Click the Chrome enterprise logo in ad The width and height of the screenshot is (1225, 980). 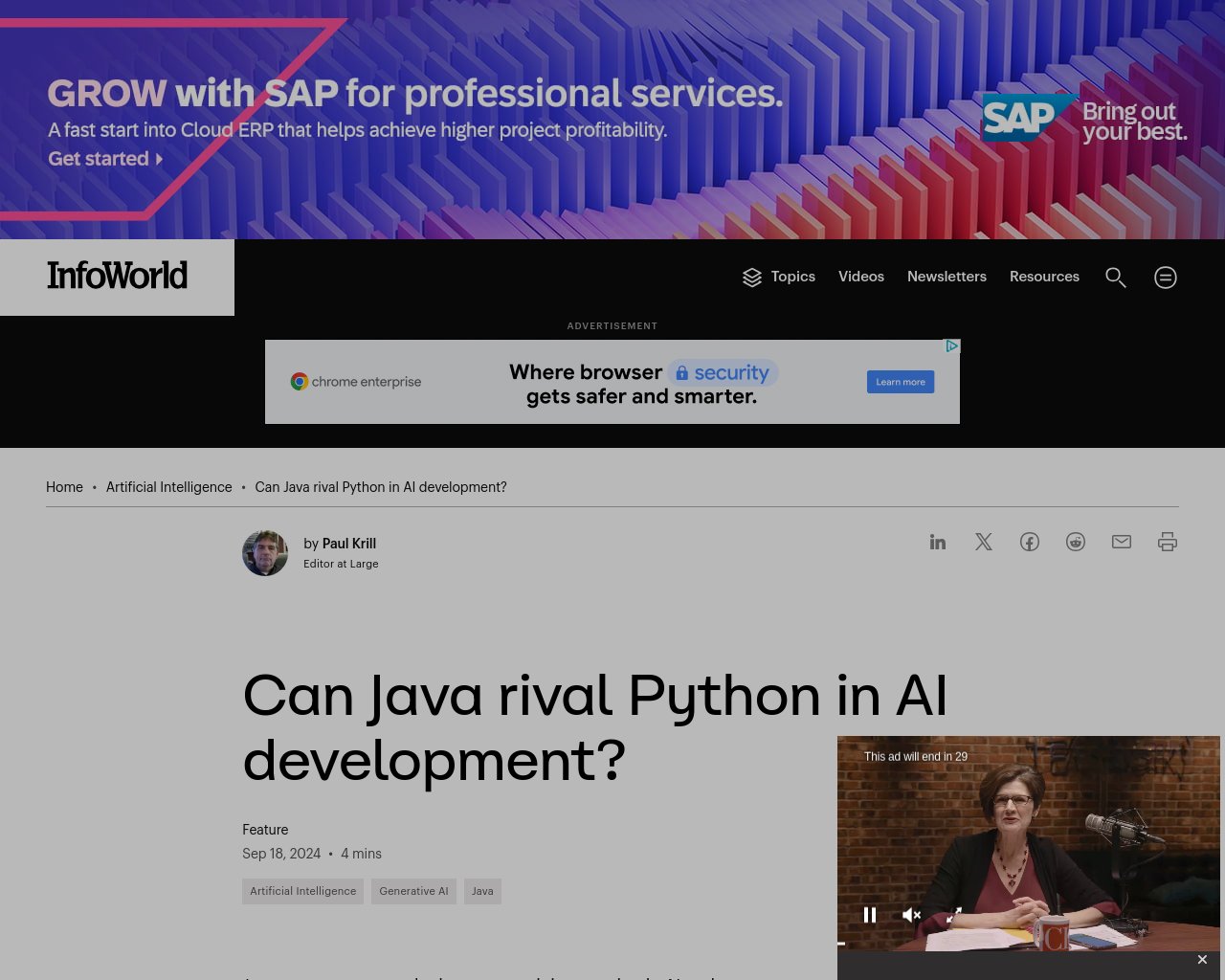356,382
